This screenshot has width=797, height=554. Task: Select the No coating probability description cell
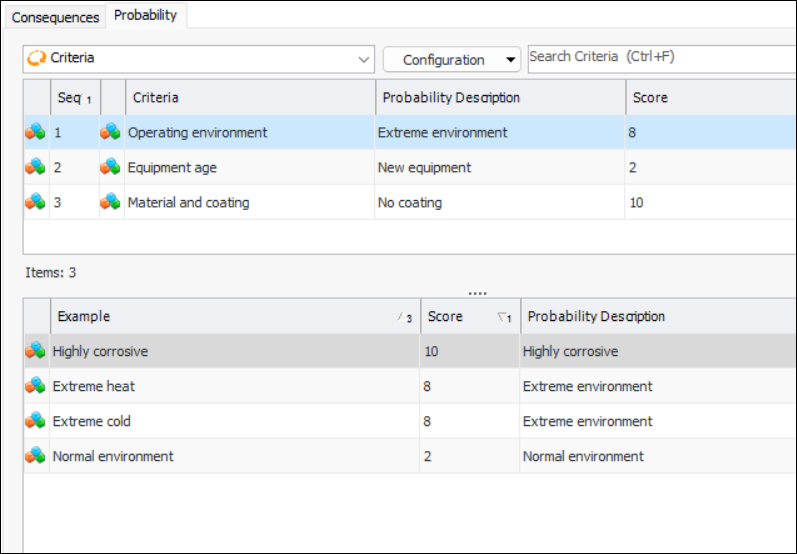410,202
